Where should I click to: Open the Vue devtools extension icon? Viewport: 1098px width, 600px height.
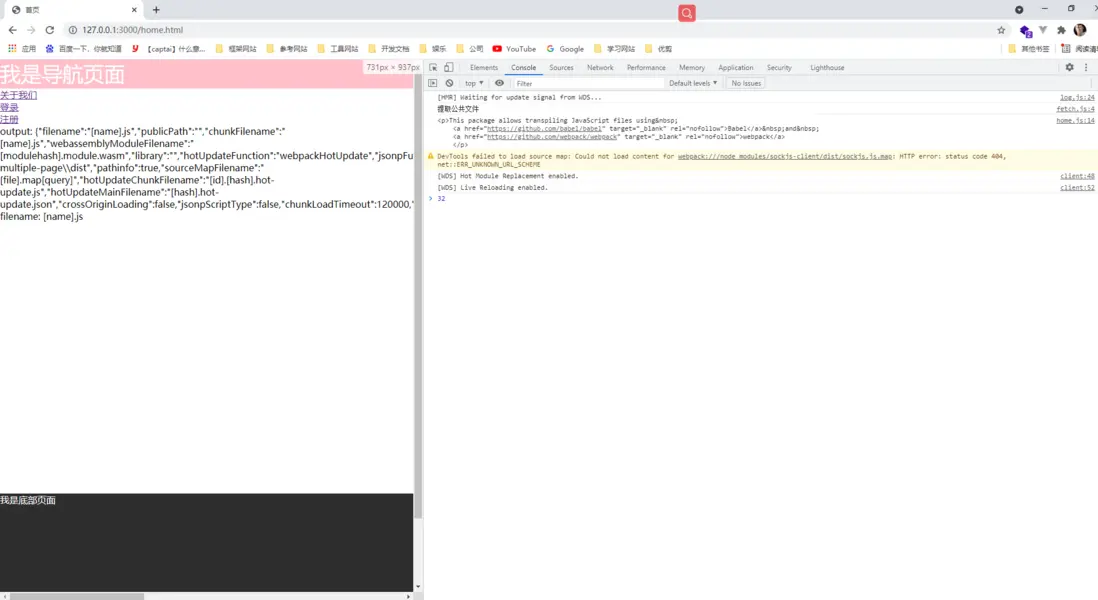click(x=1043, y=30)
